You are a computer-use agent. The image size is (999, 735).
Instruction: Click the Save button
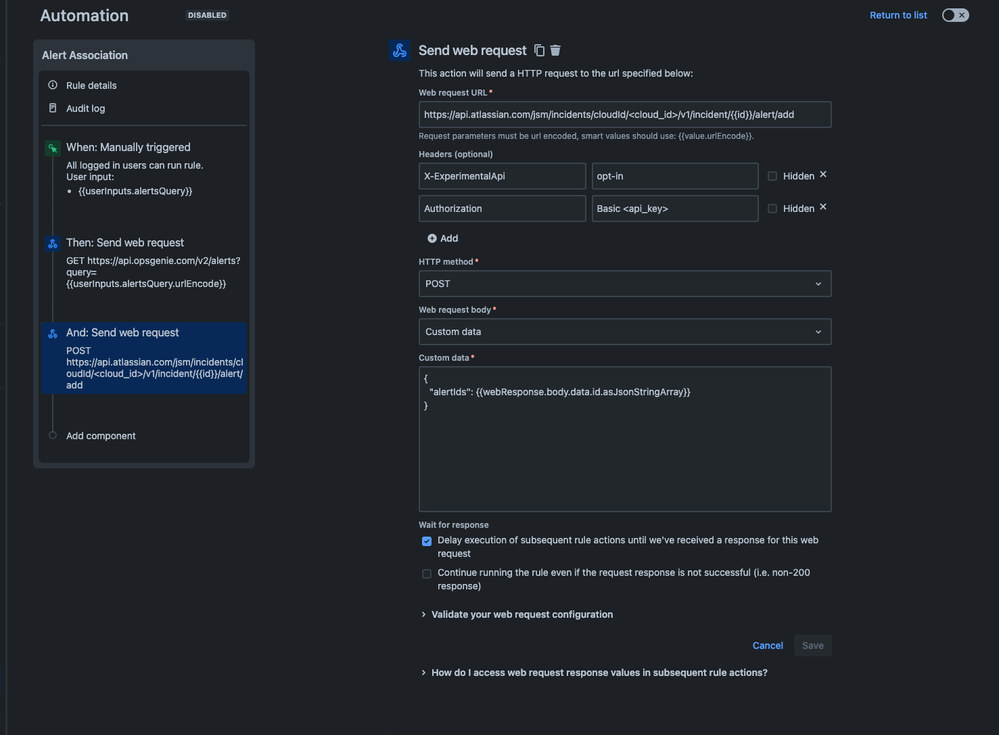coord(812,645)
